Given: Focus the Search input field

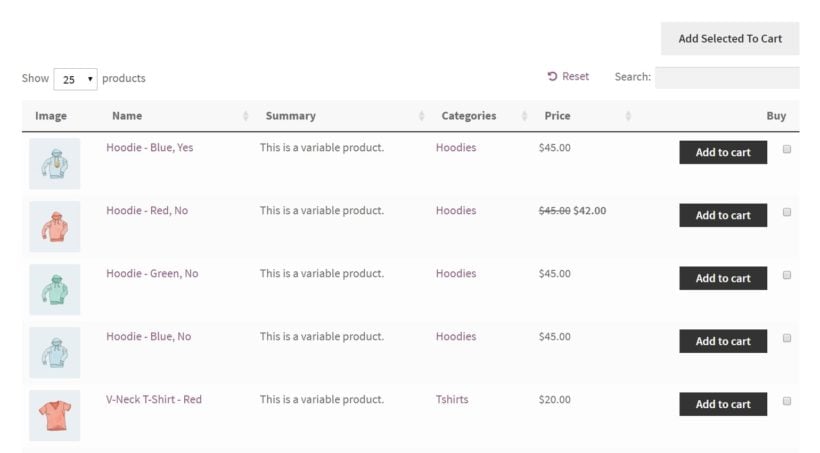Looking at the screenshot, I should 727,77.
